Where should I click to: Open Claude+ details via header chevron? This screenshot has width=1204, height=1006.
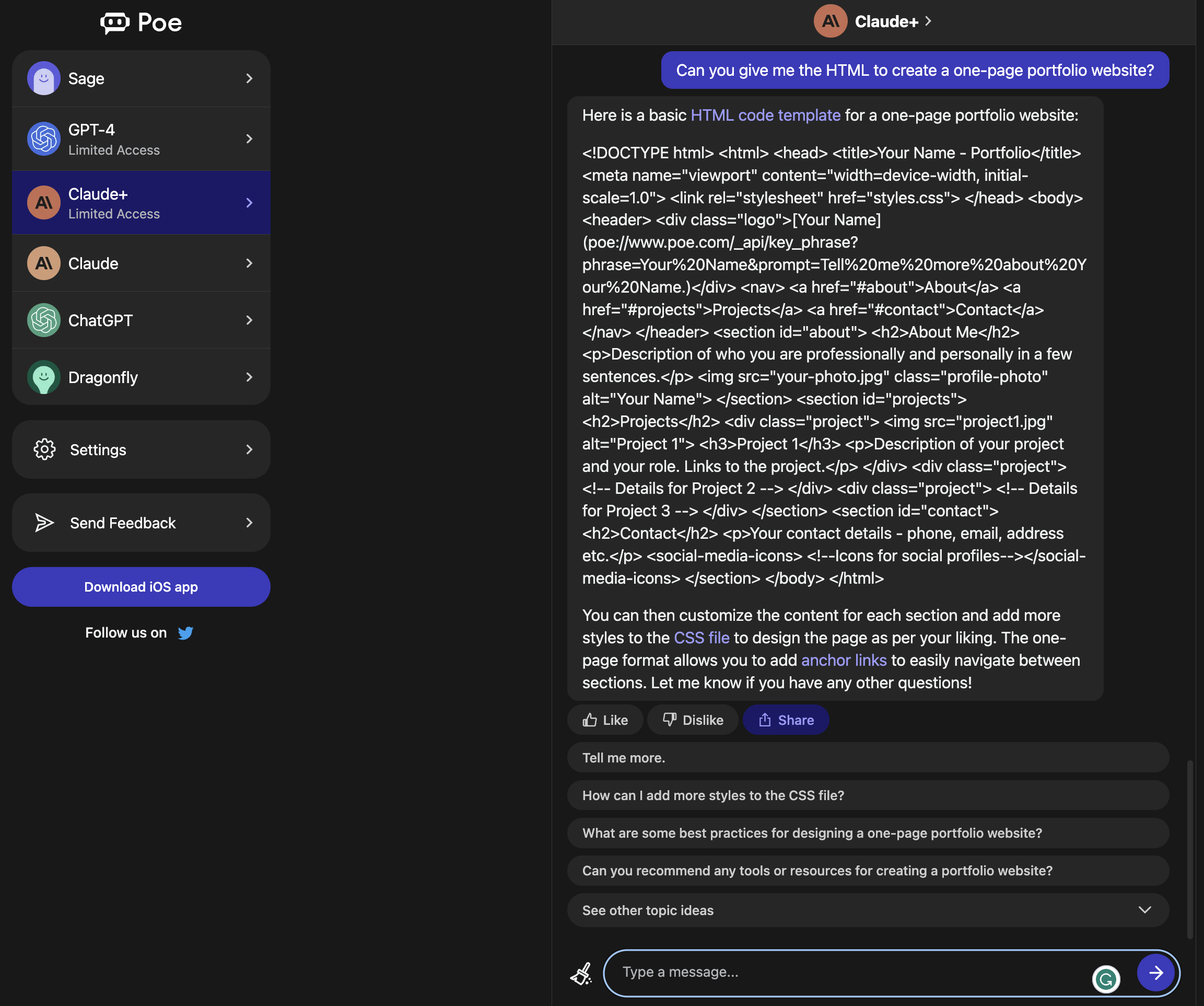click(928, 21)
